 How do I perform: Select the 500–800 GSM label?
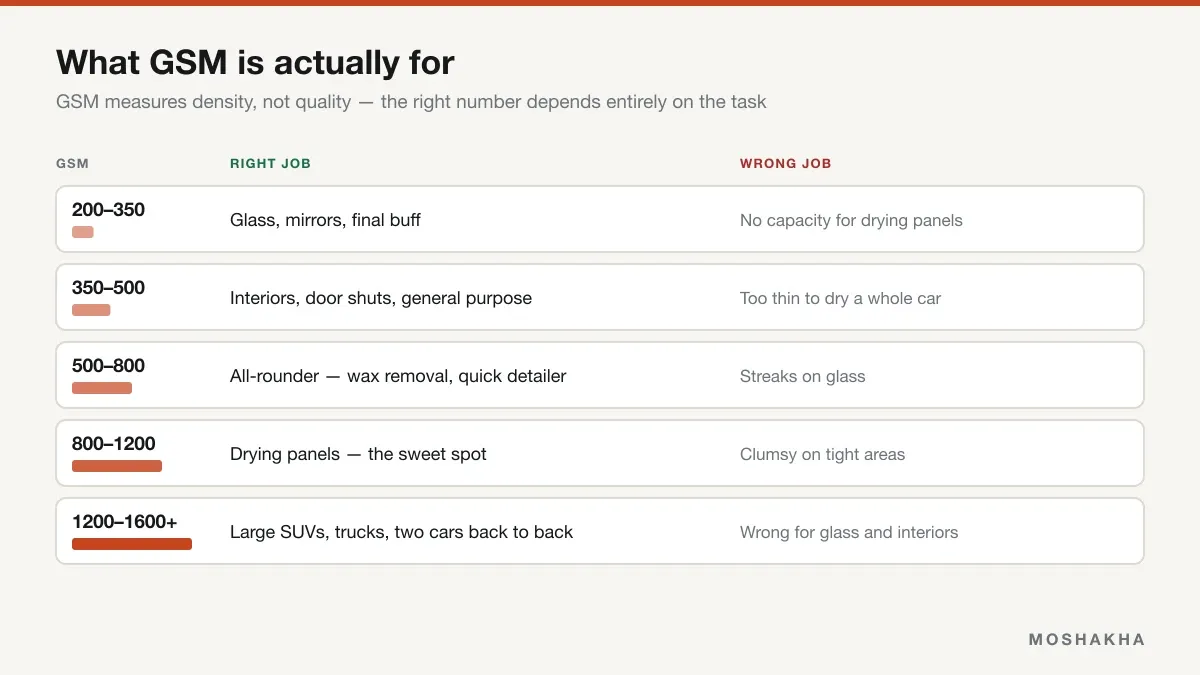108,366
